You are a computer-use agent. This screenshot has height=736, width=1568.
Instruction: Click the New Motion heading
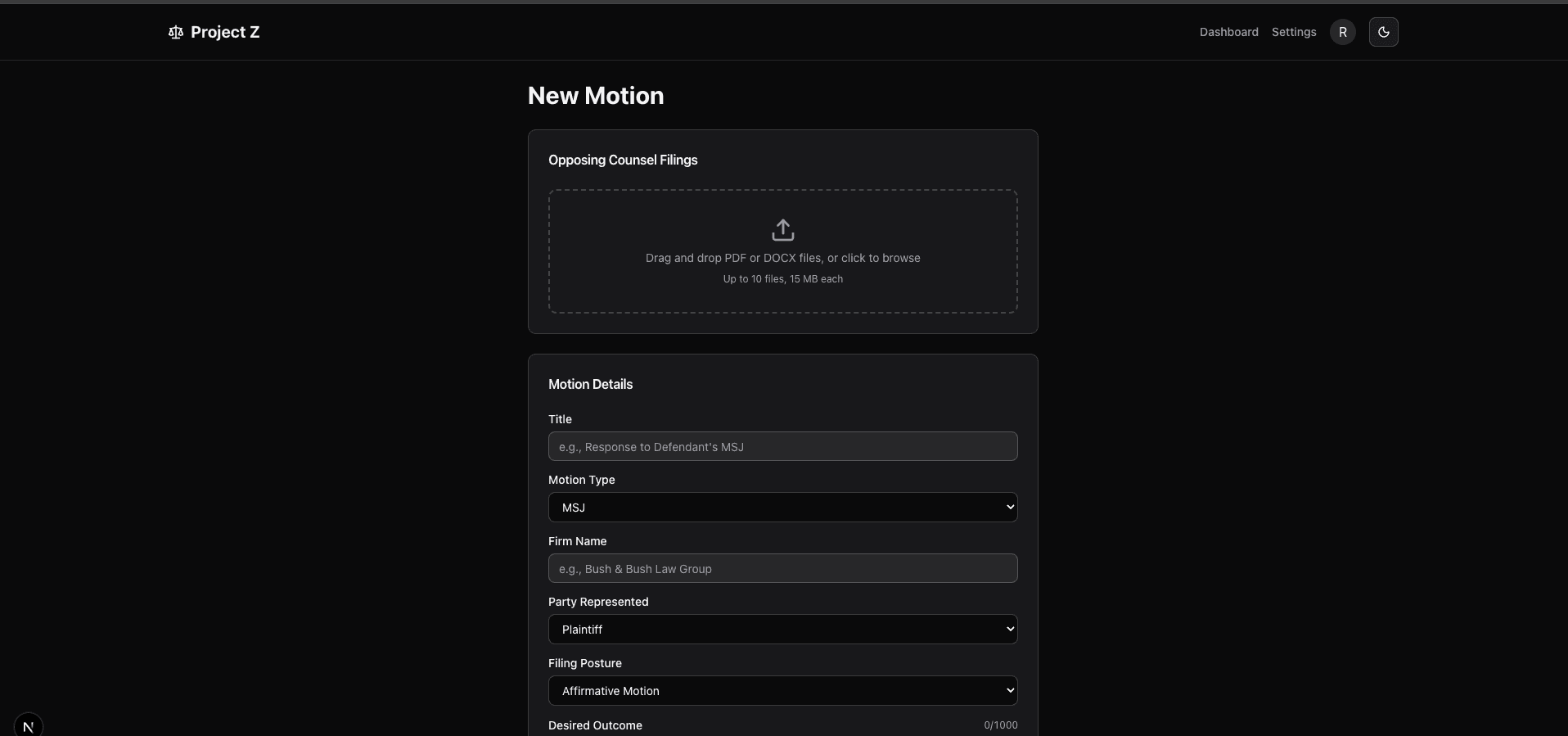[596, 96]
